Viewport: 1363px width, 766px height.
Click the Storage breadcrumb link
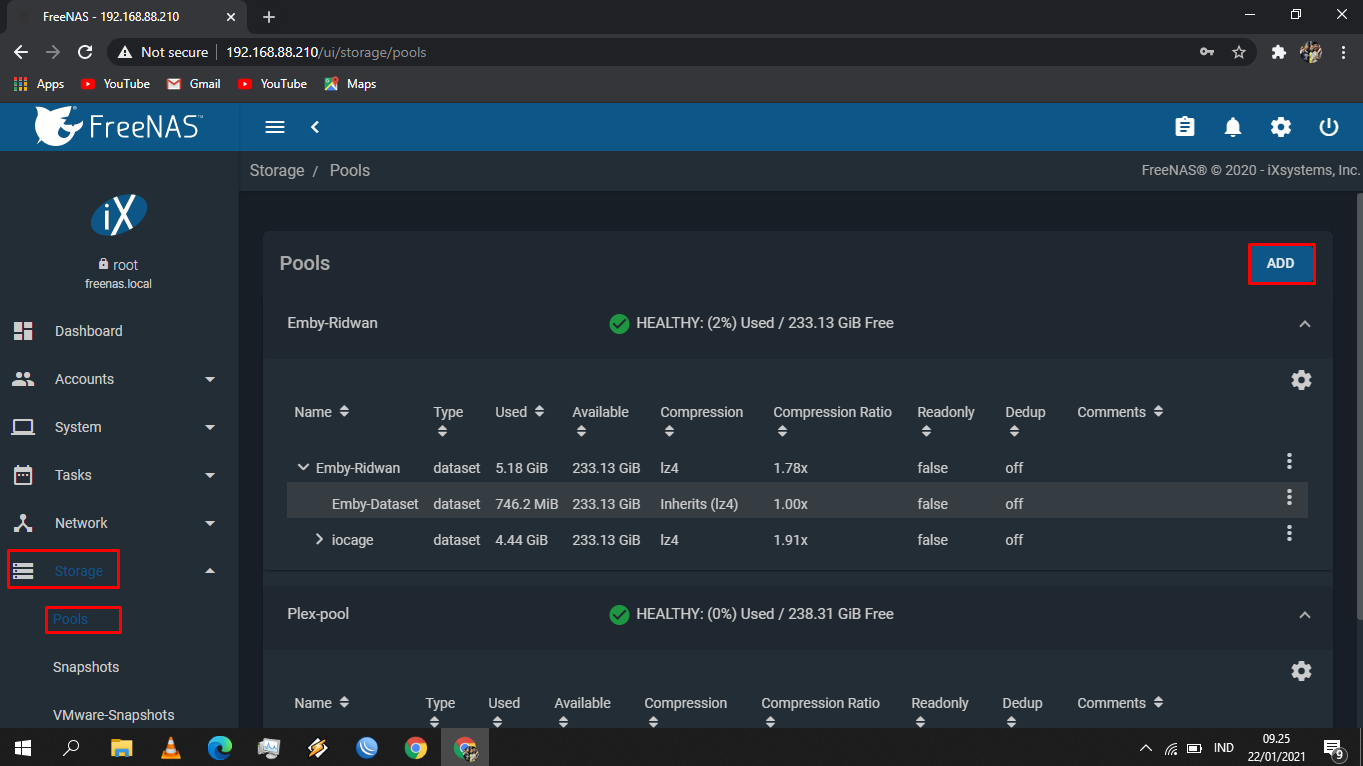(x=277, y=170)
